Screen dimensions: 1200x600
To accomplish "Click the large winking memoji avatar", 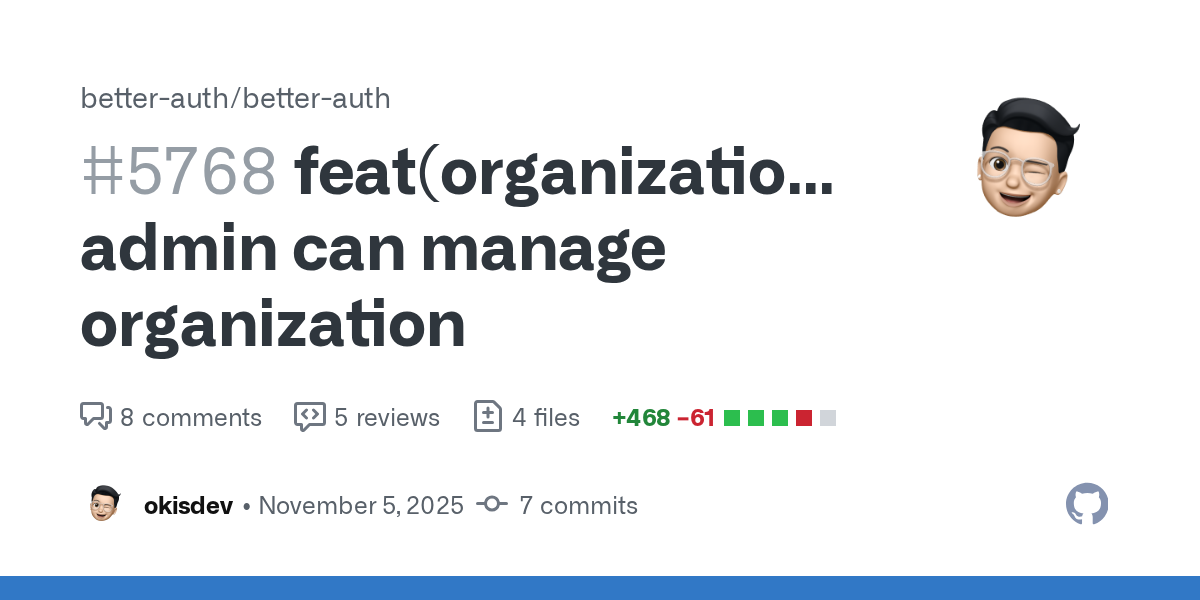I will pyautogui.click(x=1028, y=157).
